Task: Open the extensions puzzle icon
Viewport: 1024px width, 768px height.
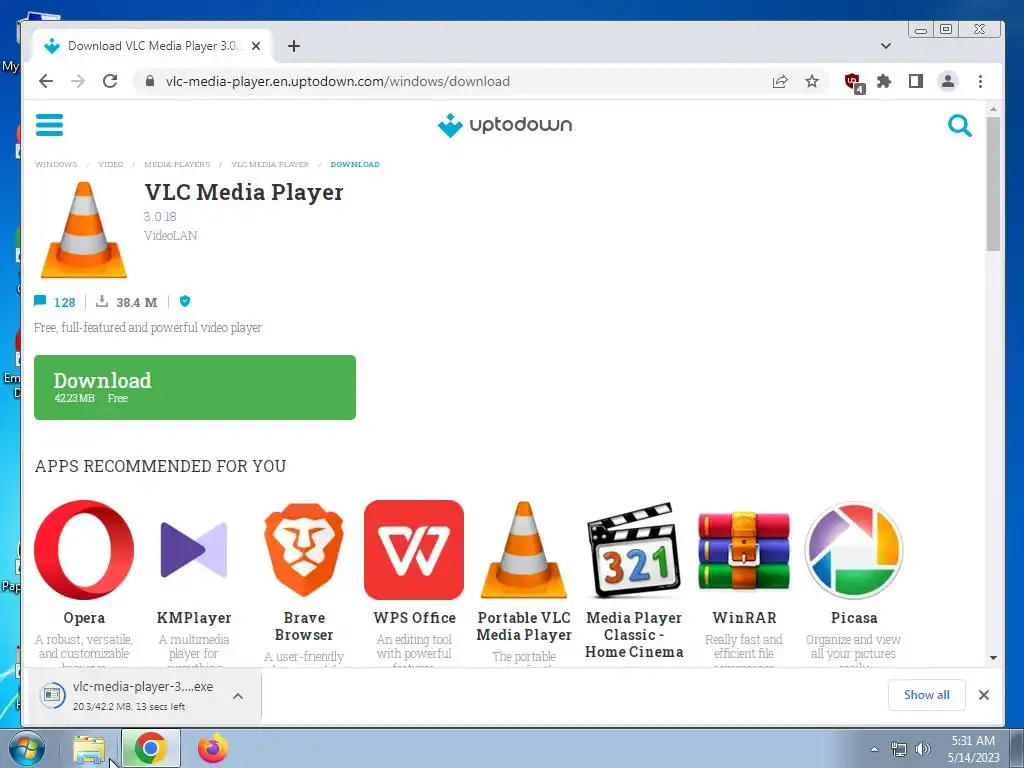Action: pyautogui.click(x=884, y=82)
